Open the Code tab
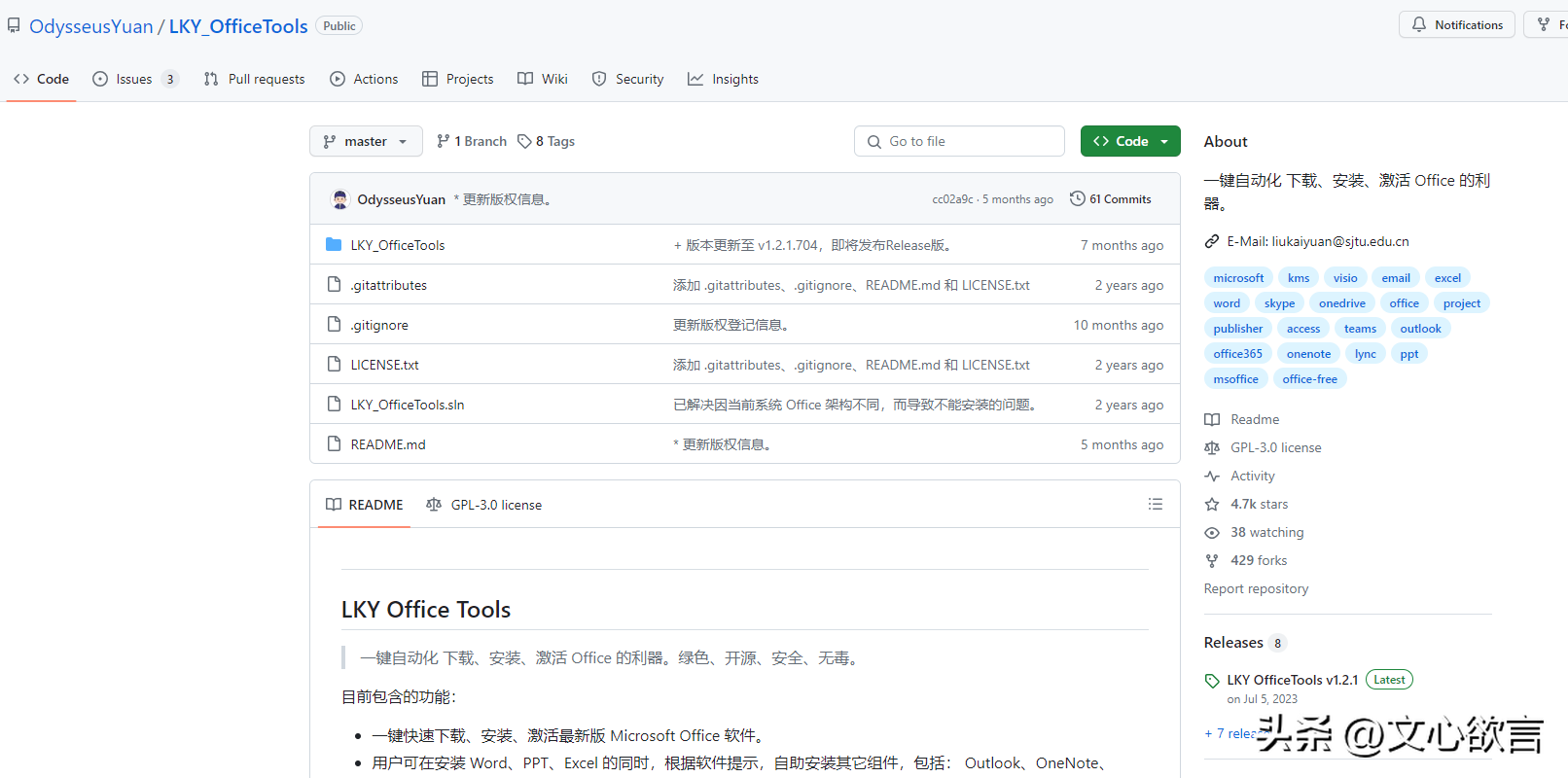Viewport: 1568px width, 778px height. pos(41,79)
